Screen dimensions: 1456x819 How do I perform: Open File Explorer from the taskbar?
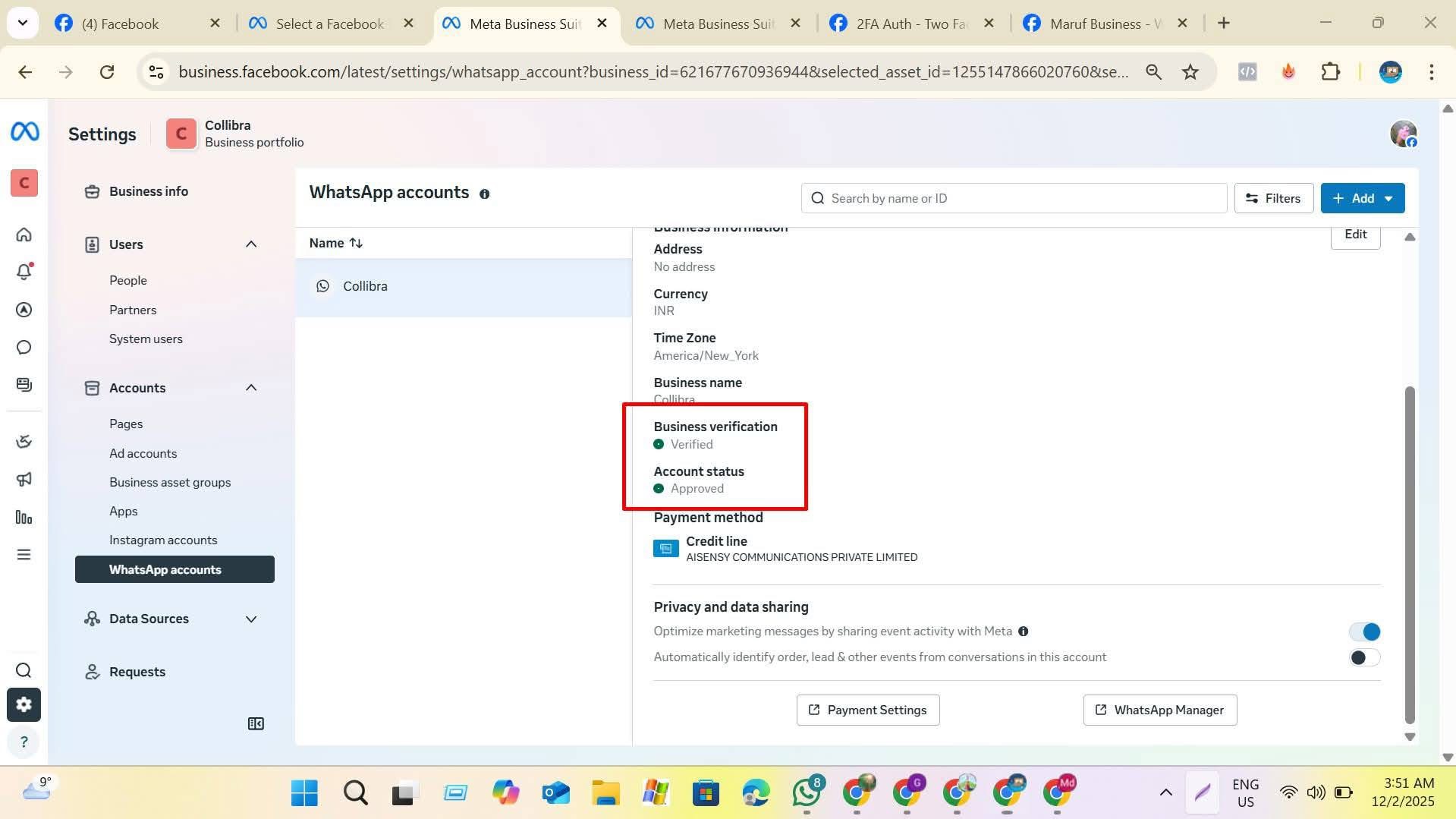click(605, 793)
